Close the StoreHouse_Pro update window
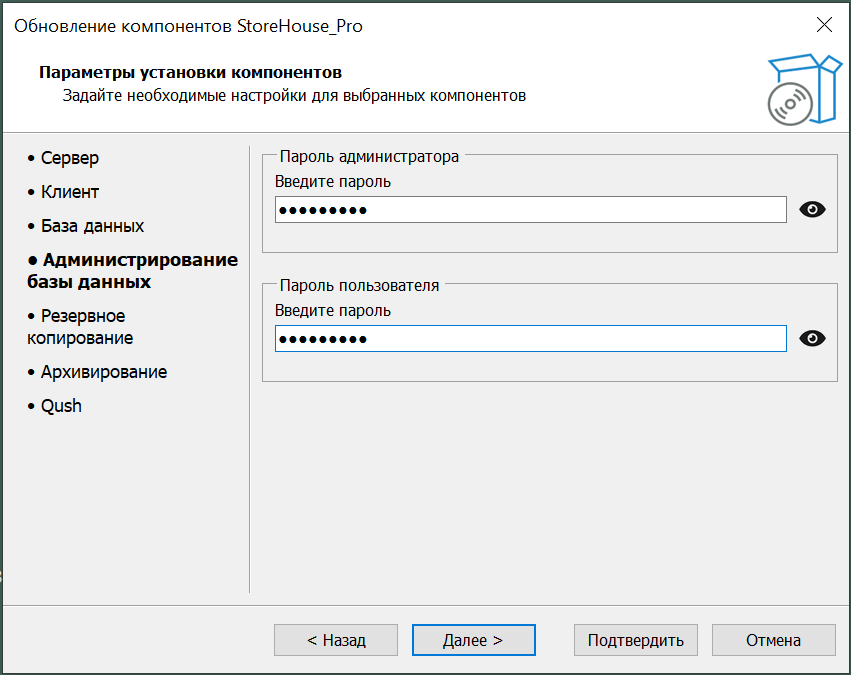 tap(823, 26)
